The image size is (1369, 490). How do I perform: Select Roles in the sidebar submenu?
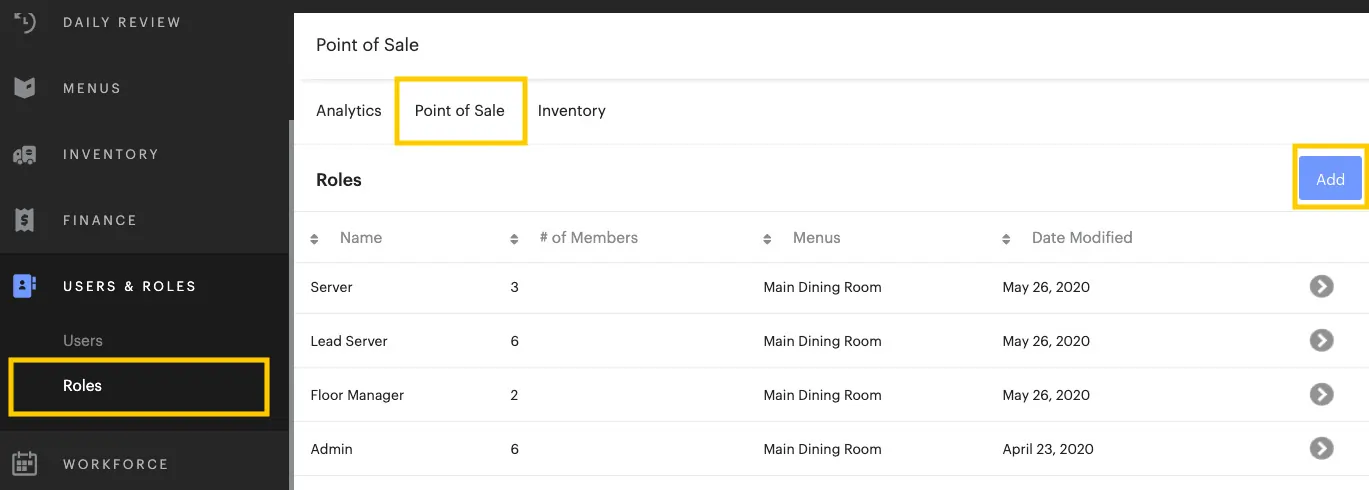coord(83,386)
